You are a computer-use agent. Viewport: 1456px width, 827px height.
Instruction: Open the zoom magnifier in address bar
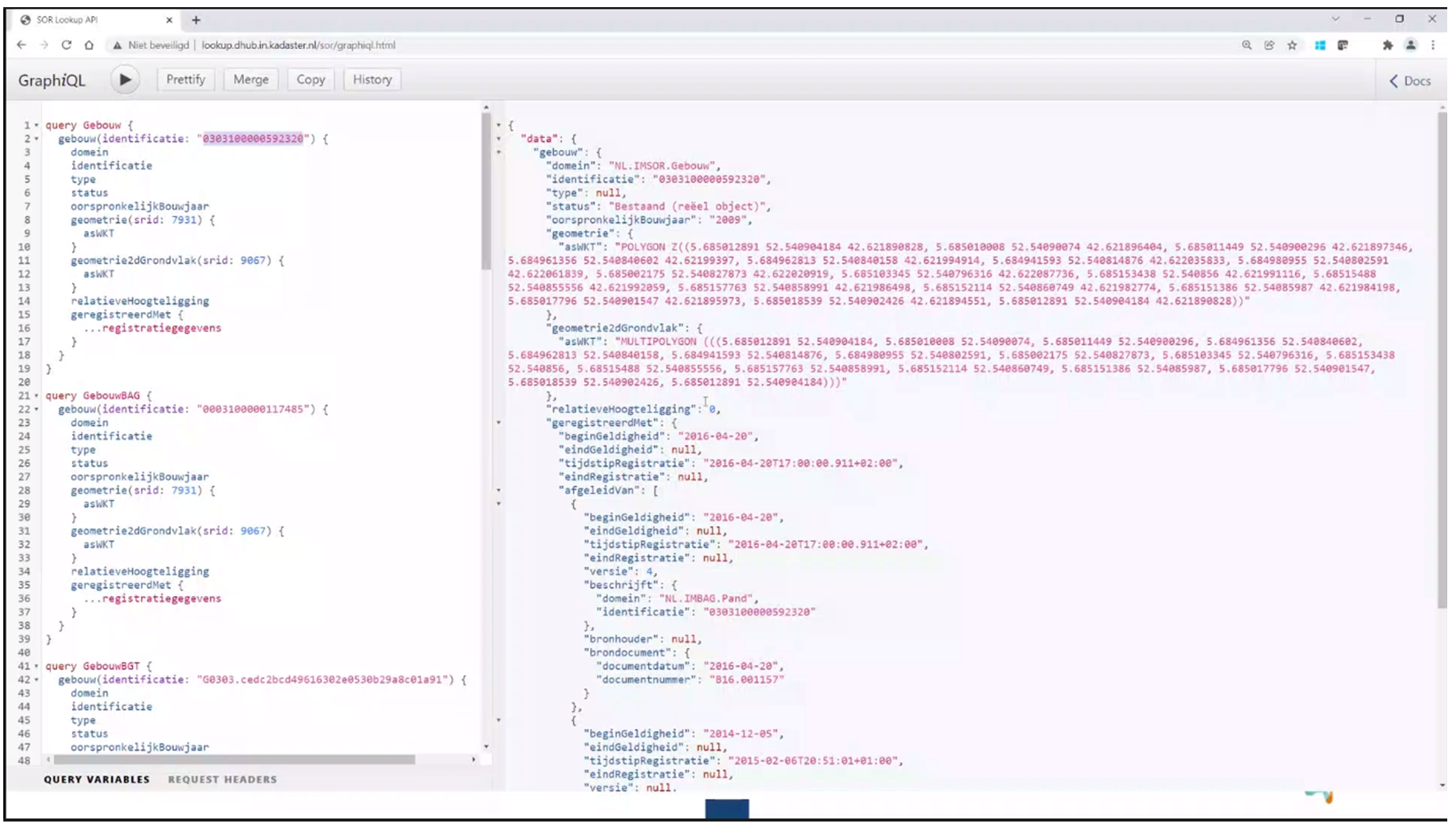click(1247, 45)
